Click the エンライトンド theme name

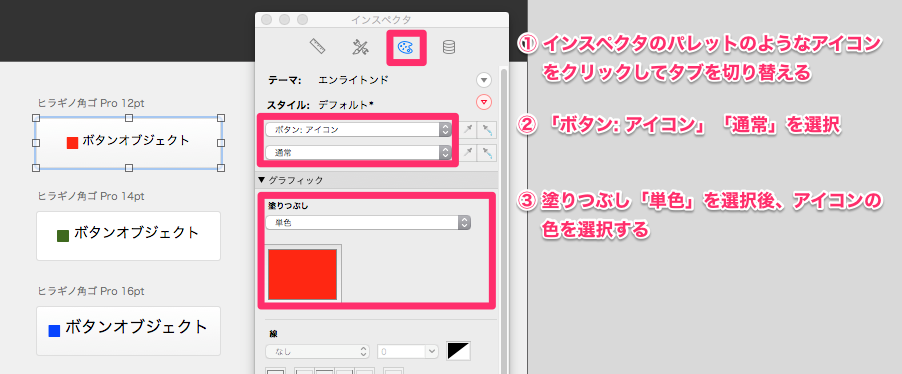point(353,80)
